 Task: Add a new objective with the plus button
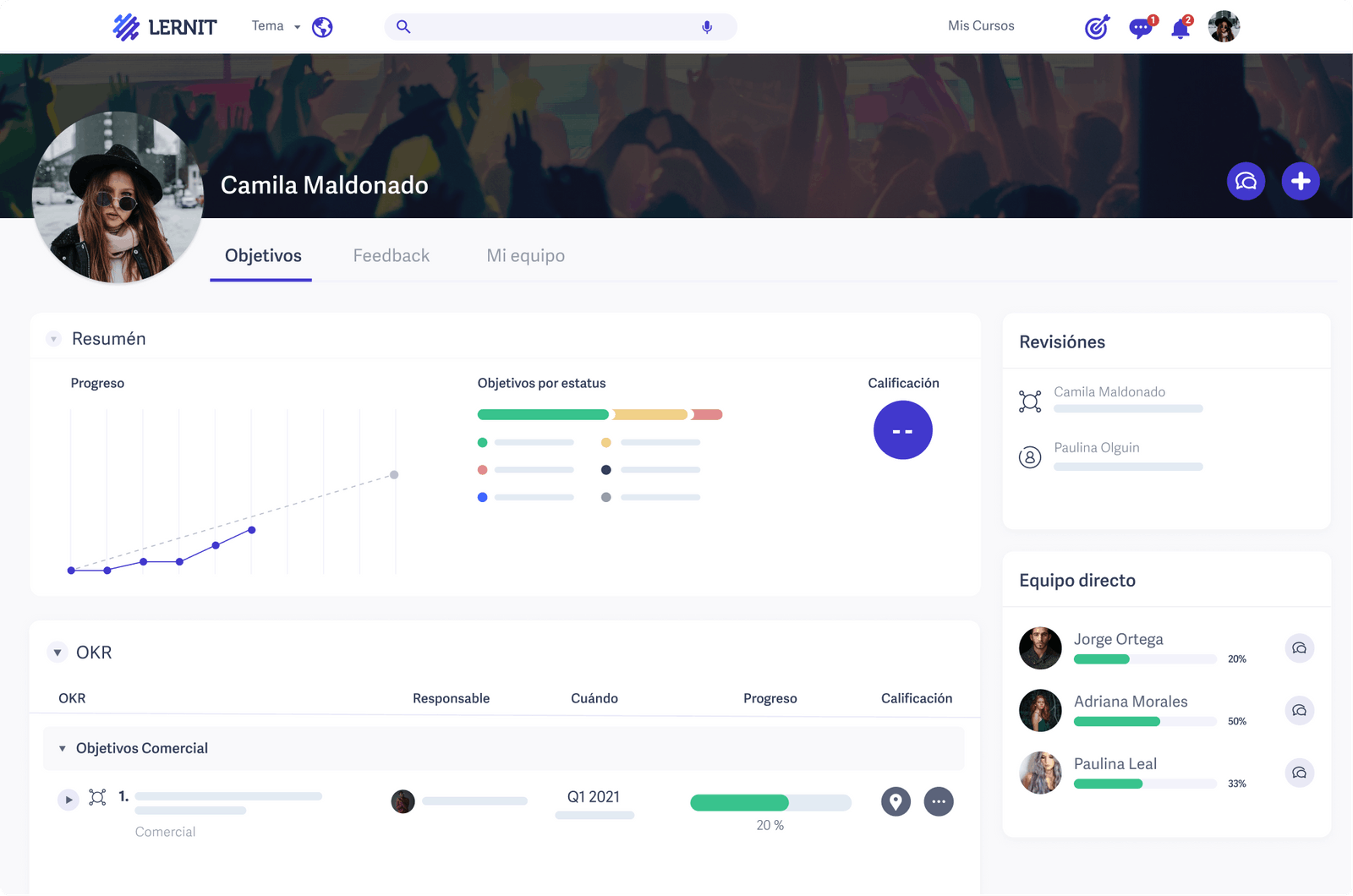(1300, 181)
